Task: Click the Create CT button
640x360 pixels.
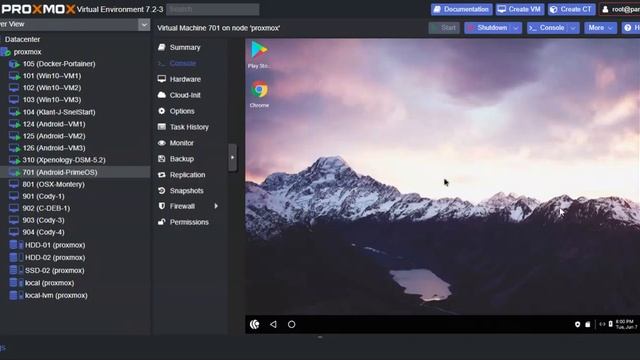Action: pyautogui.click(x=571, y=9)
